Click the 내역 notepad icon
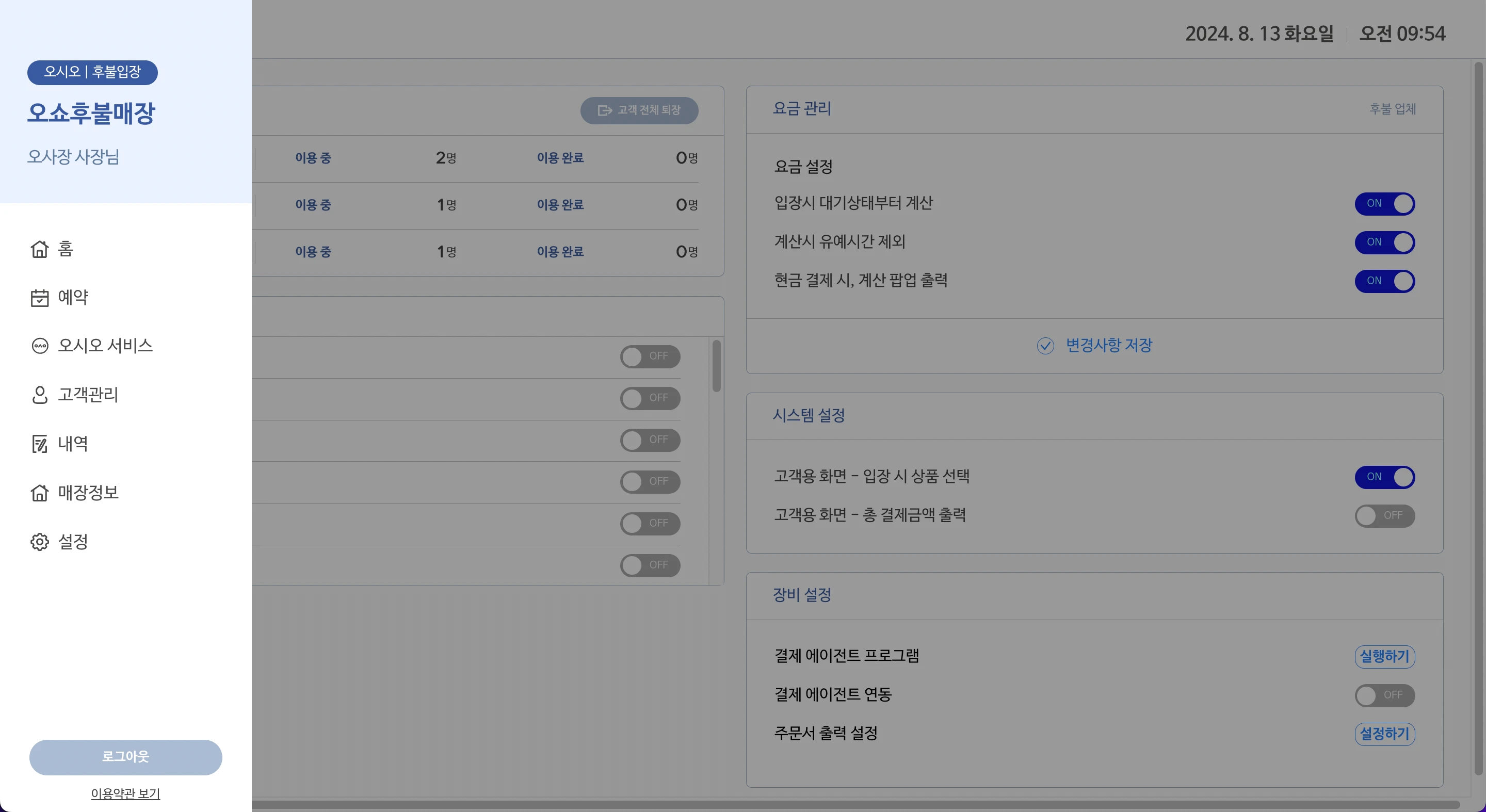 39,444
